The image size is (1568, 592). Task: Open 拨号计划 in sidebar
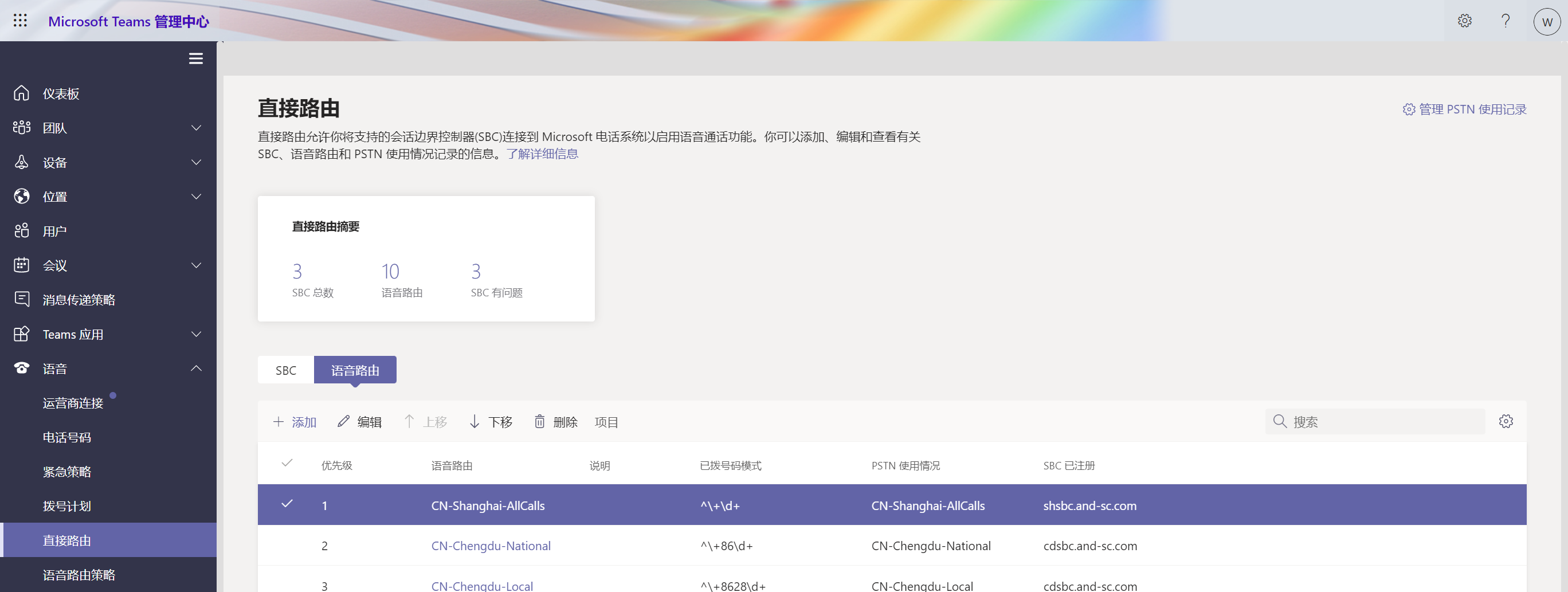click(67, 506)
